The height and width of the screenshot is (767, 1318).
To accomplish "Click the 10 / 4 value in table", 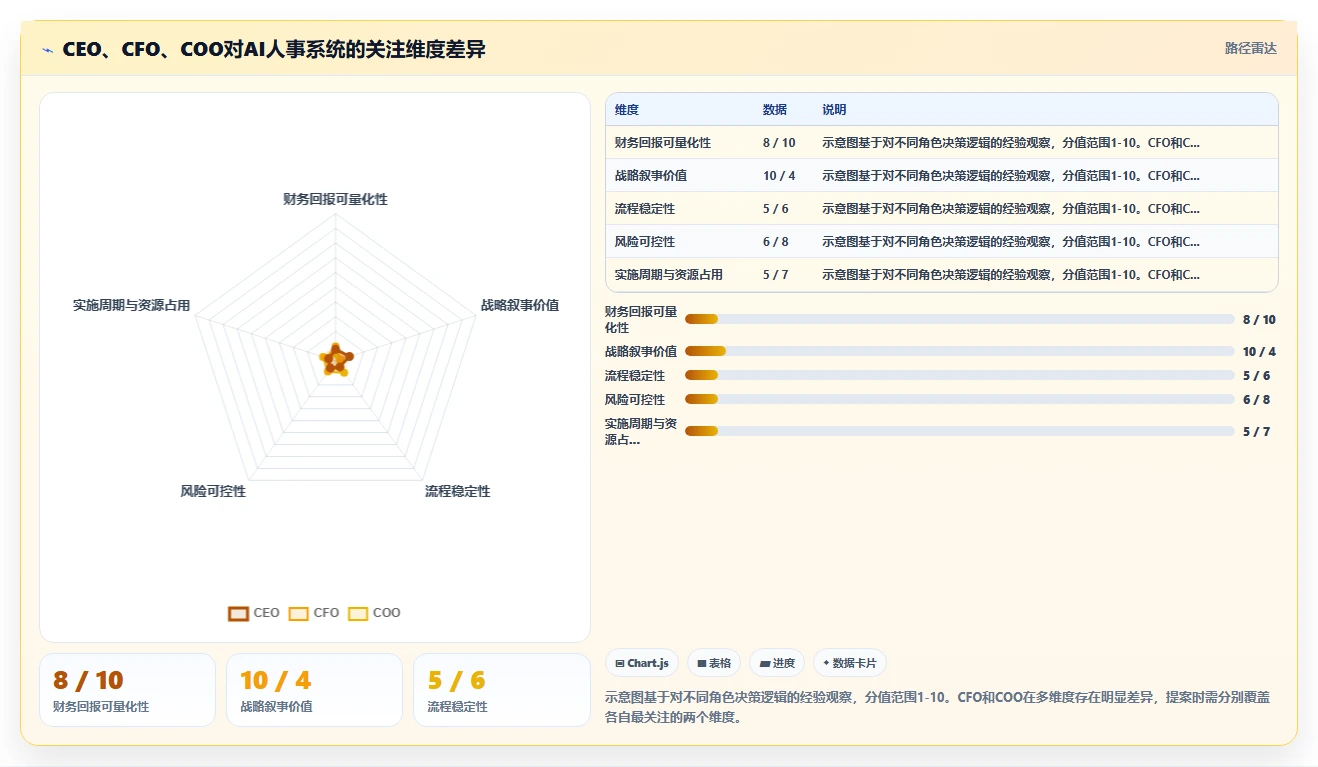I will (779, 176).
